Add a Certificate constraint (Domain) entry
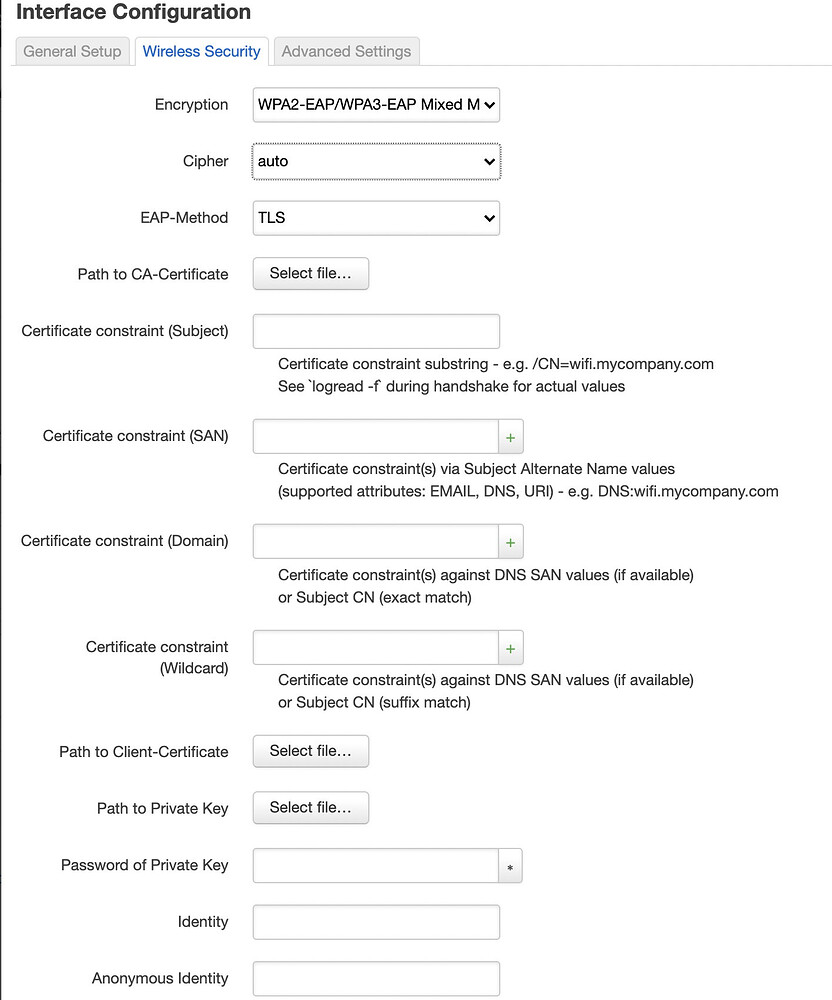This screenshot has width=832, height=1000. tap(510, 541)
